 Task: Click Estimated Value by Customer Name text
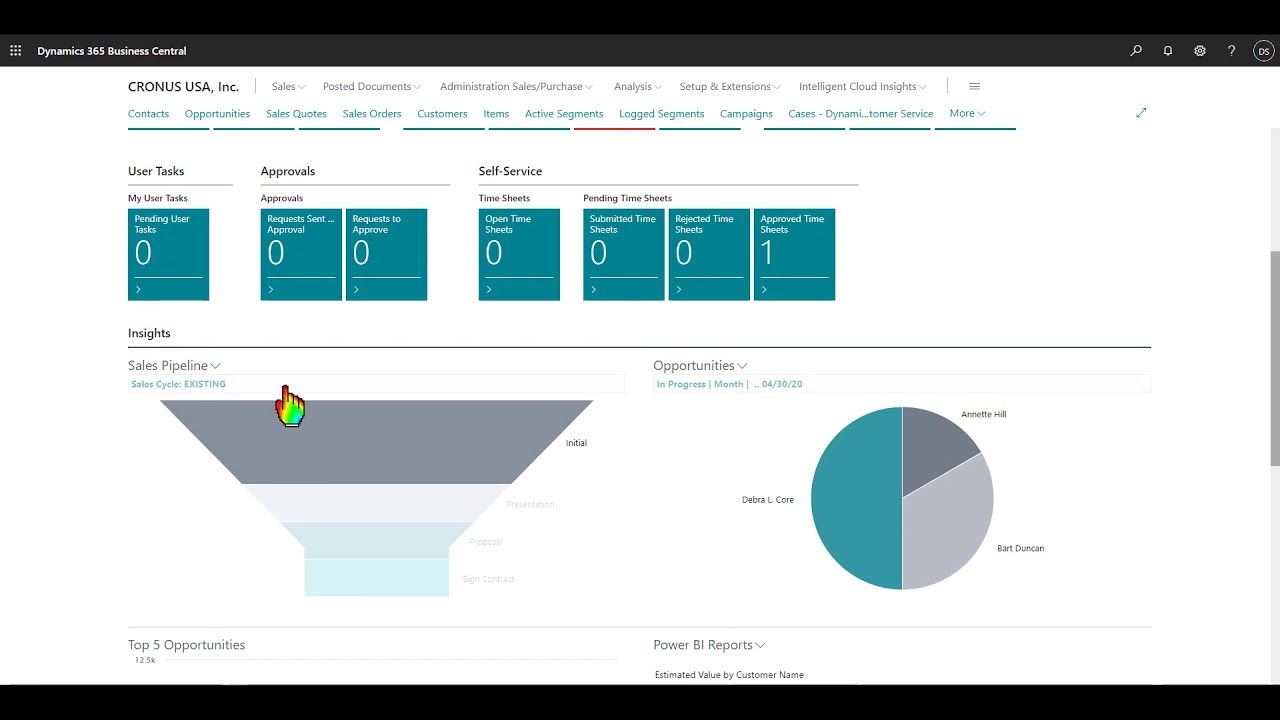pyautogui.click(x=729, y=675)
